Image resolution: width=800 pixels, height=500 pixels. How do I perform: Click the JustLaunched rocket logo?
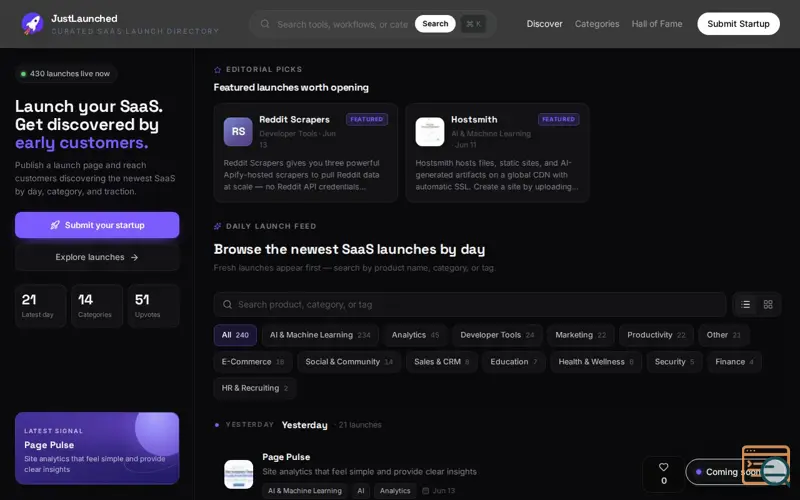coord(32,24)
